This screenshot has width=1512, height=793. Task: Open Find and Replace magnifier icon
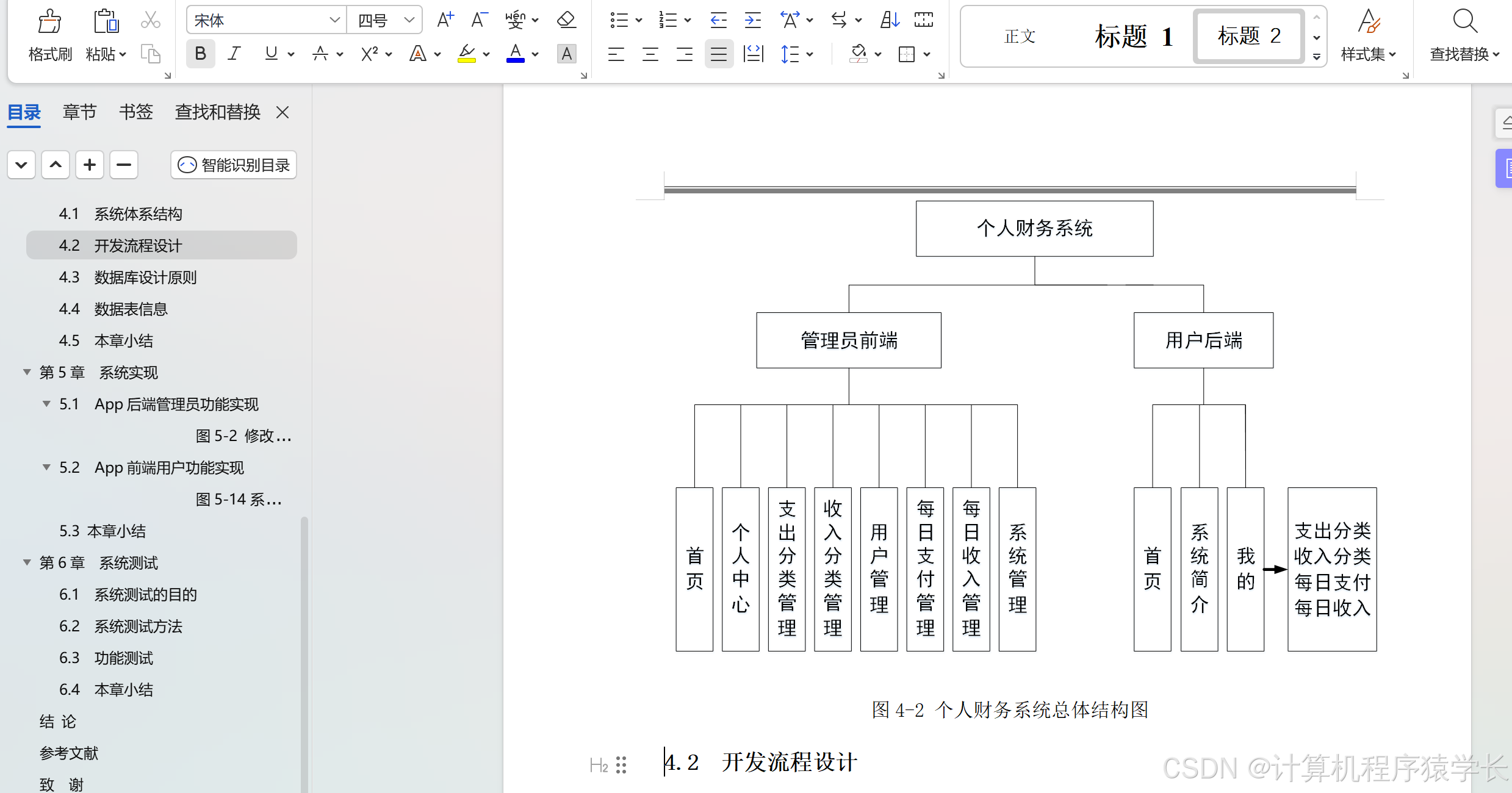coord(1464,22)
